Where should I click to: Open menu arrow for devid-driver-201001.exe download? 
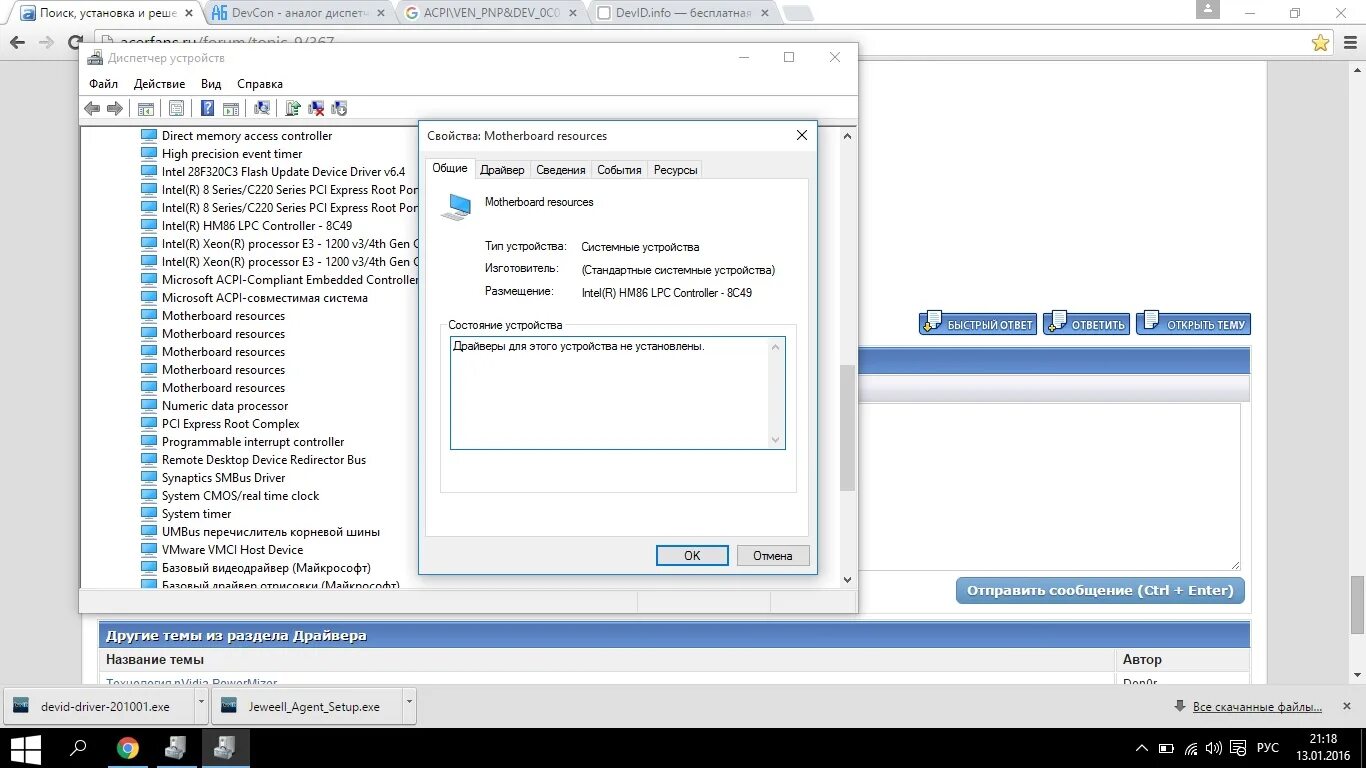pos(201,704)
